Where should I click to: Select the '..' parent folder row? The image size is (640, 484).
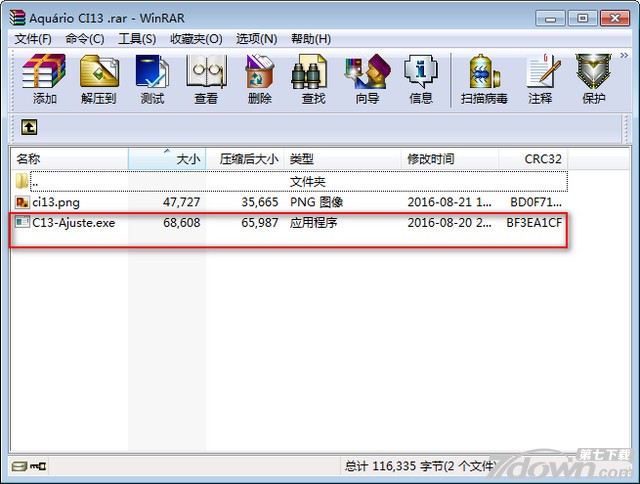(x=290, y=182)
